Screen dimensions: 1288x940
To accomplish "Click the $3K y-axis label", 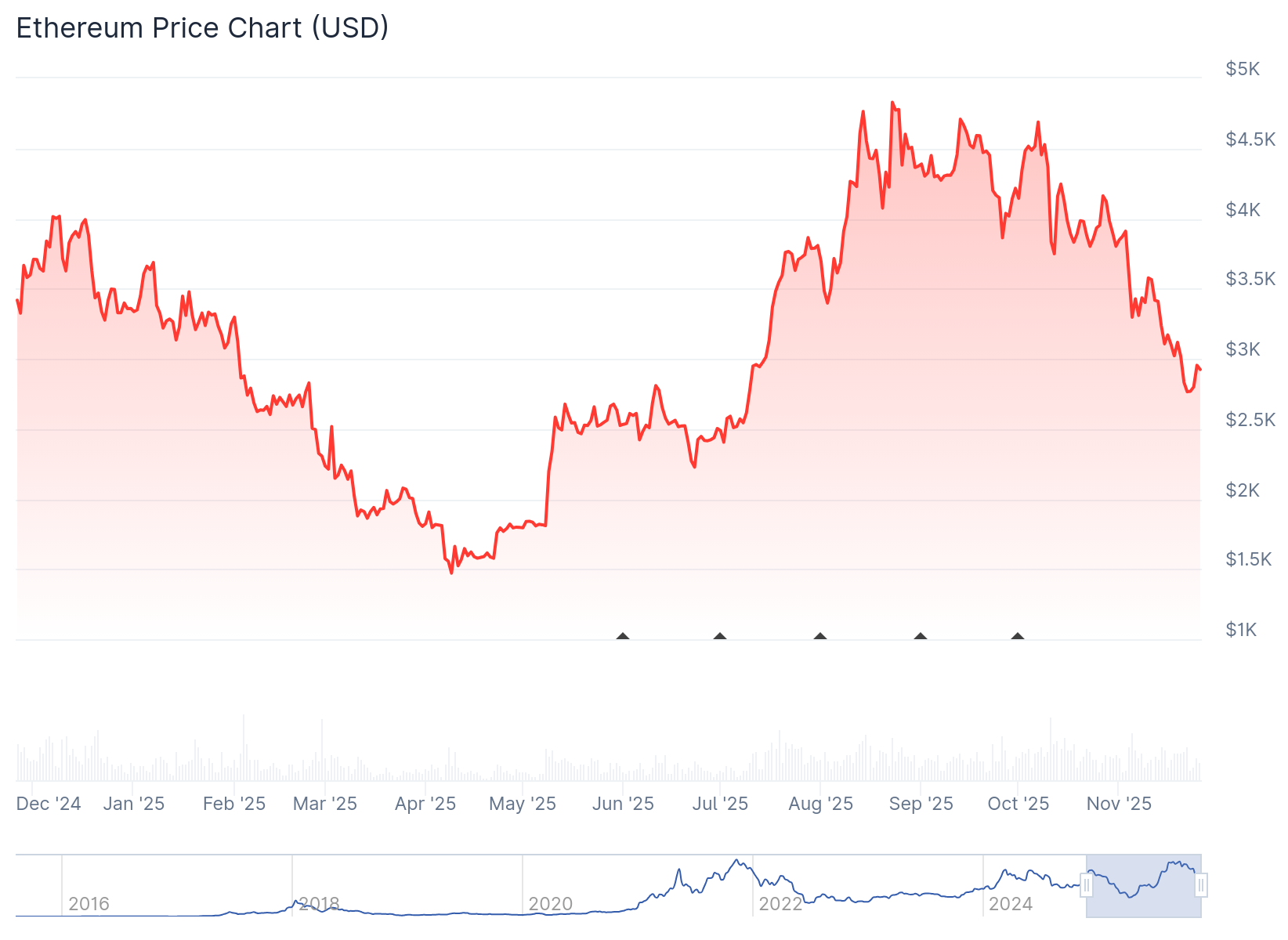I will pos(1243,349).
